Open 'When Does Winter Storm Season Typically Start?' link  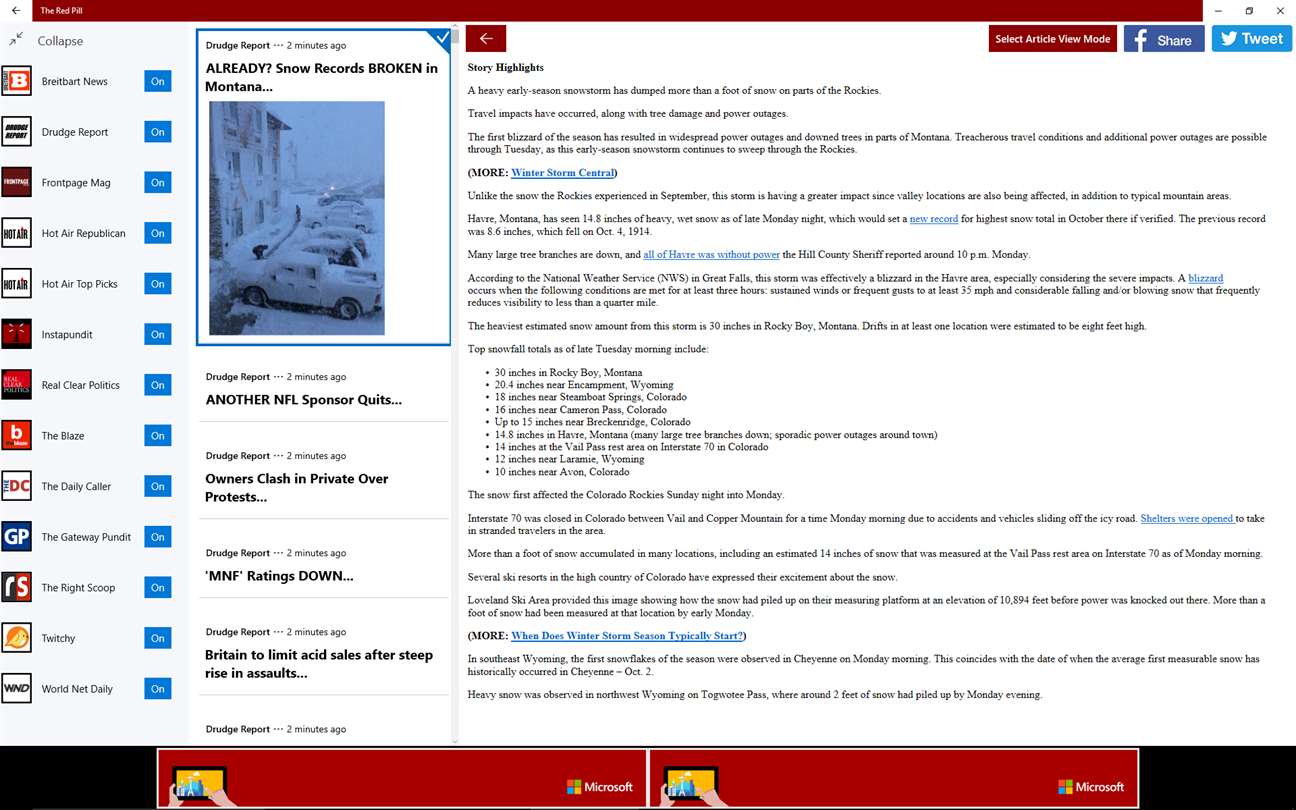click(627, 636)
